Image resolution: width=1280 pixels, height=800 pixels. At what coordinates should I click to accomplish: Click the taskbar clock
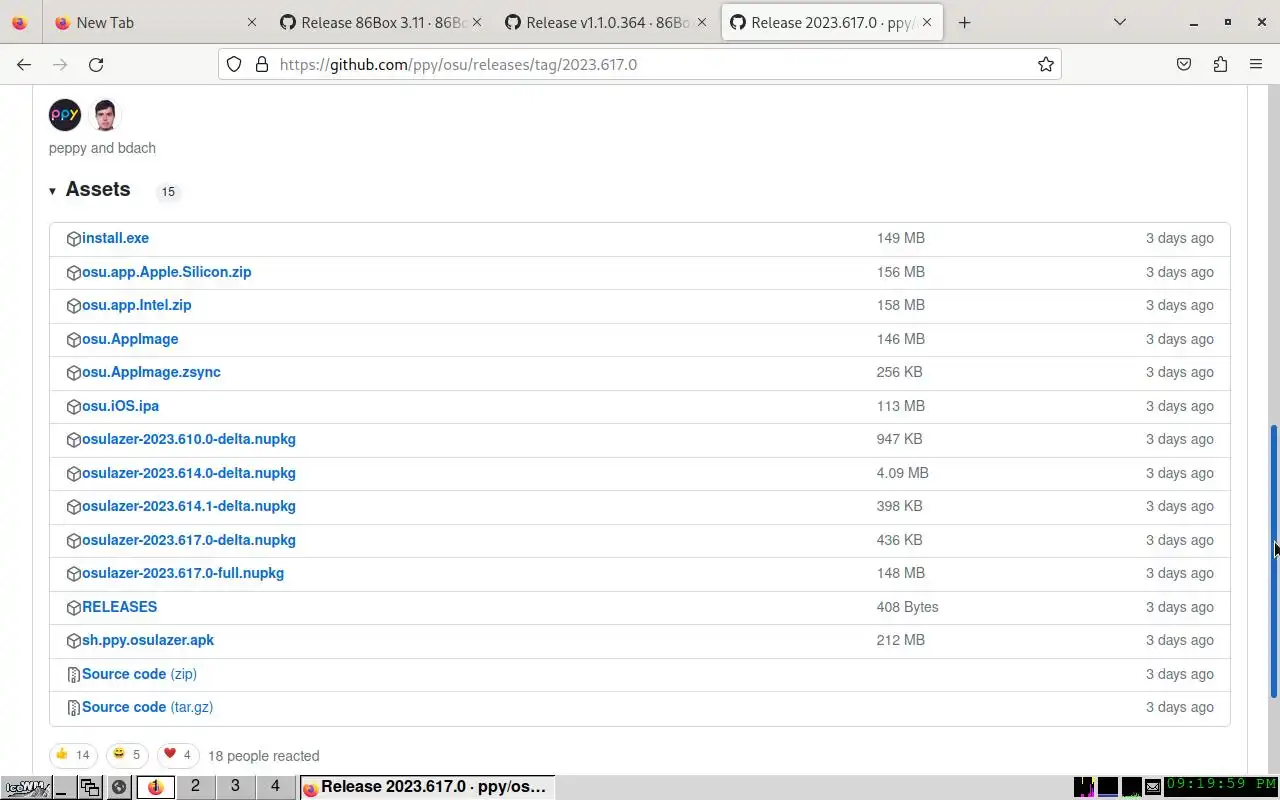tap(1221, 786)
